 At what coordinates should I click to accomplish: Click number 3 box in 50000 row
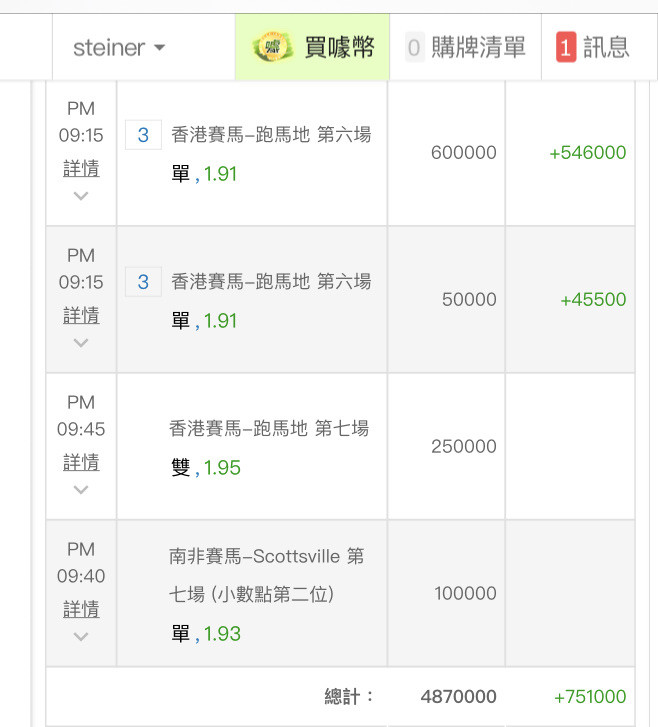143,282
